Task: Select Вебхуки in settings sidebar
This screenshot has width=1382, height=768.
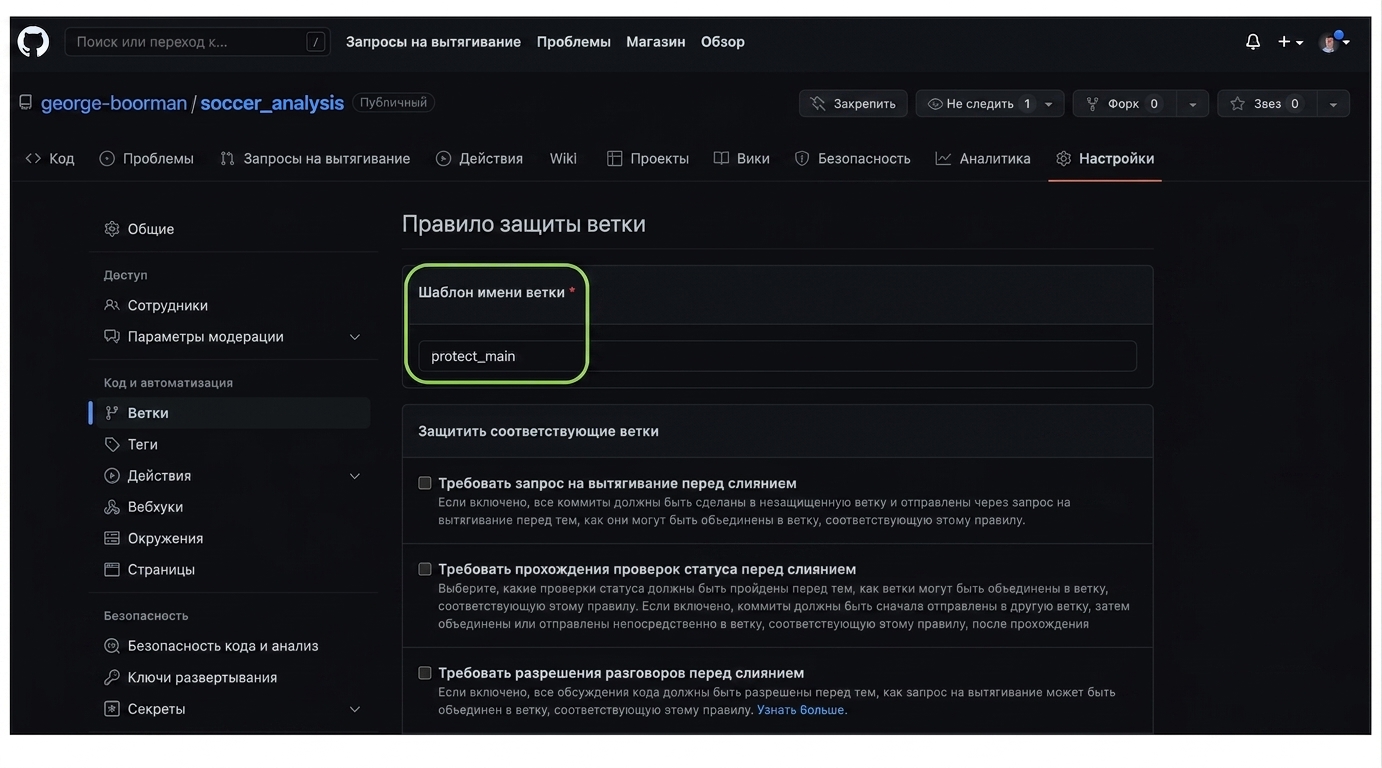Action: tap(234, 507)
